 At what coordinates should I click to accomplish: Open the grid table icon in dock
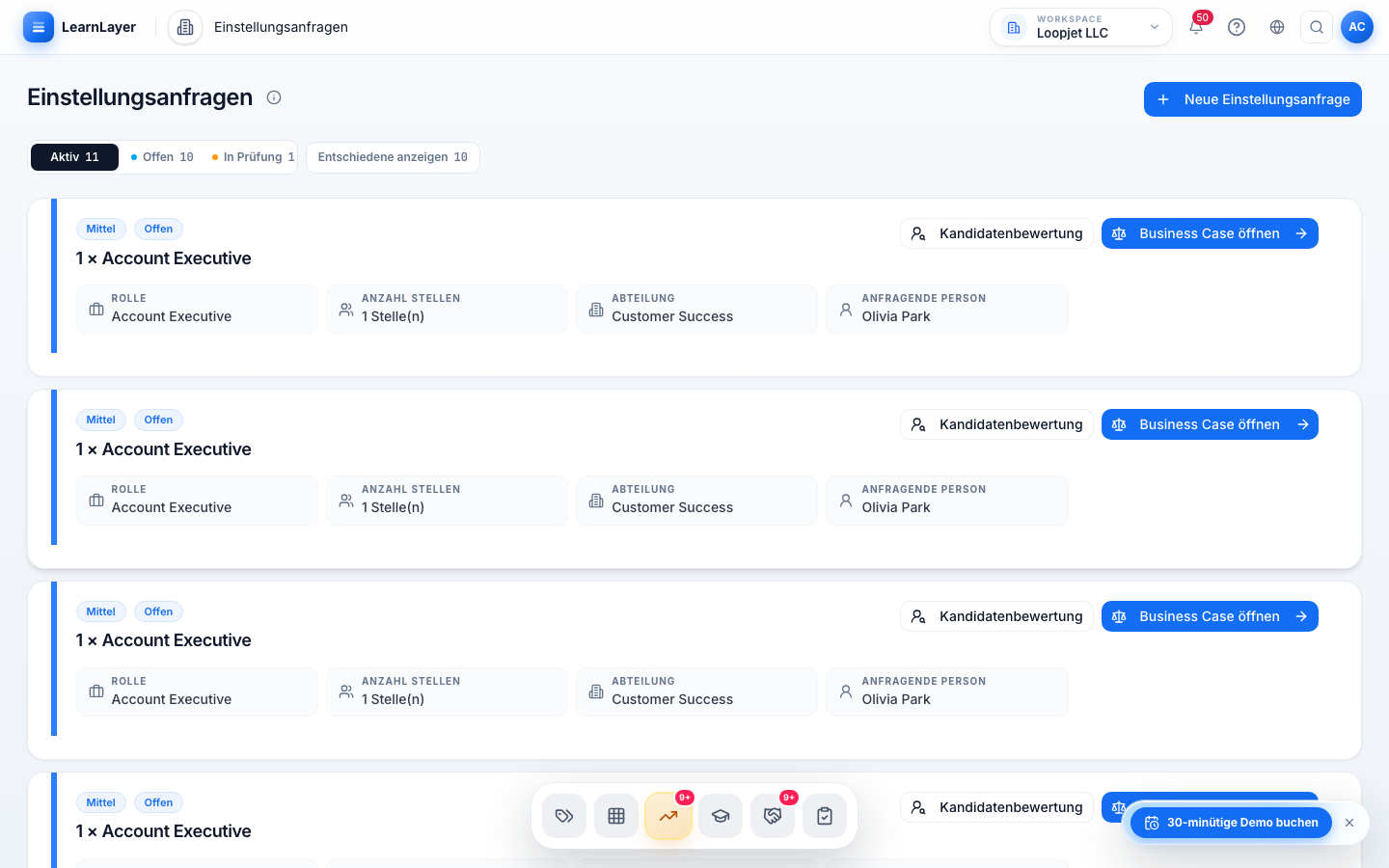pyautogui.click(x=616, y=816)
